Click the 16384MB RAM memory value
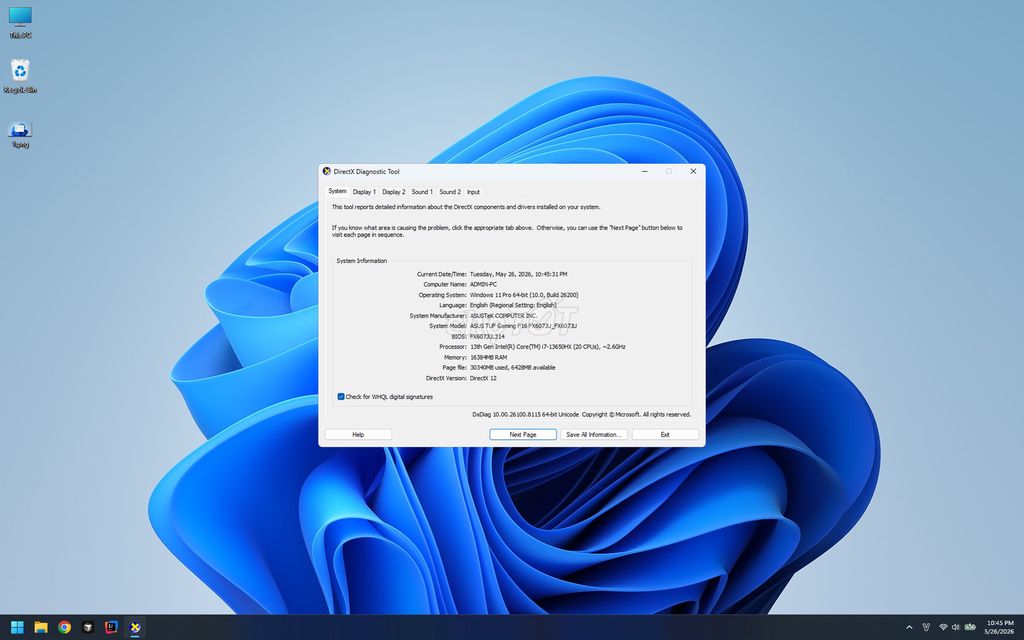The height and width of the screenshot is (640, 1024). (x=488, y=358)
